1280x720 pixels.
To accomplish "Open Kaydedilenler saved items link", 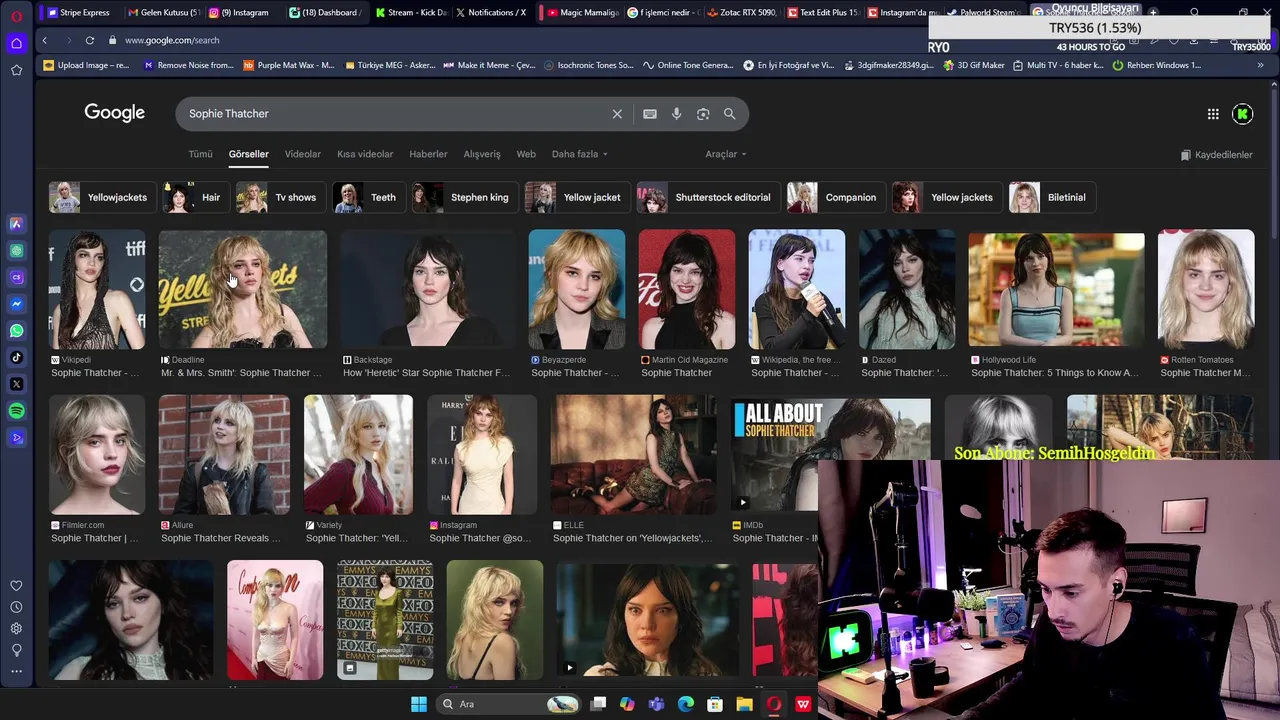I will 1216,155.
